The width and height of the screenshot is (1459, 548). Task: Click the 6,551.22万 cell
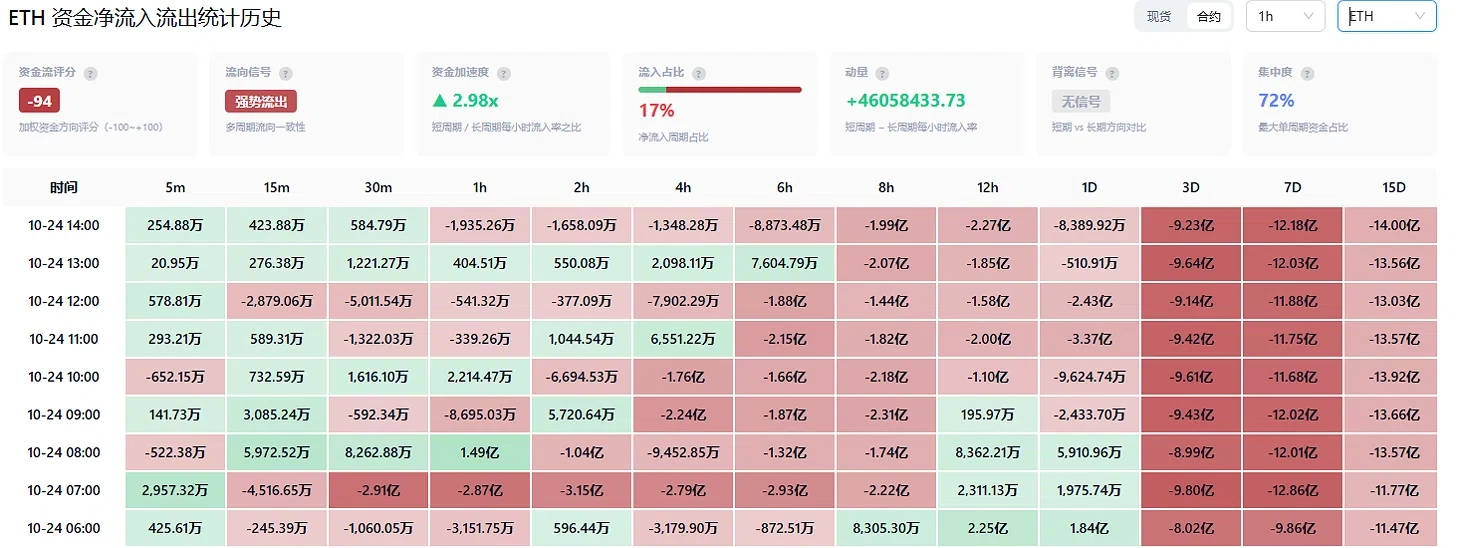(x=683, y=339)
